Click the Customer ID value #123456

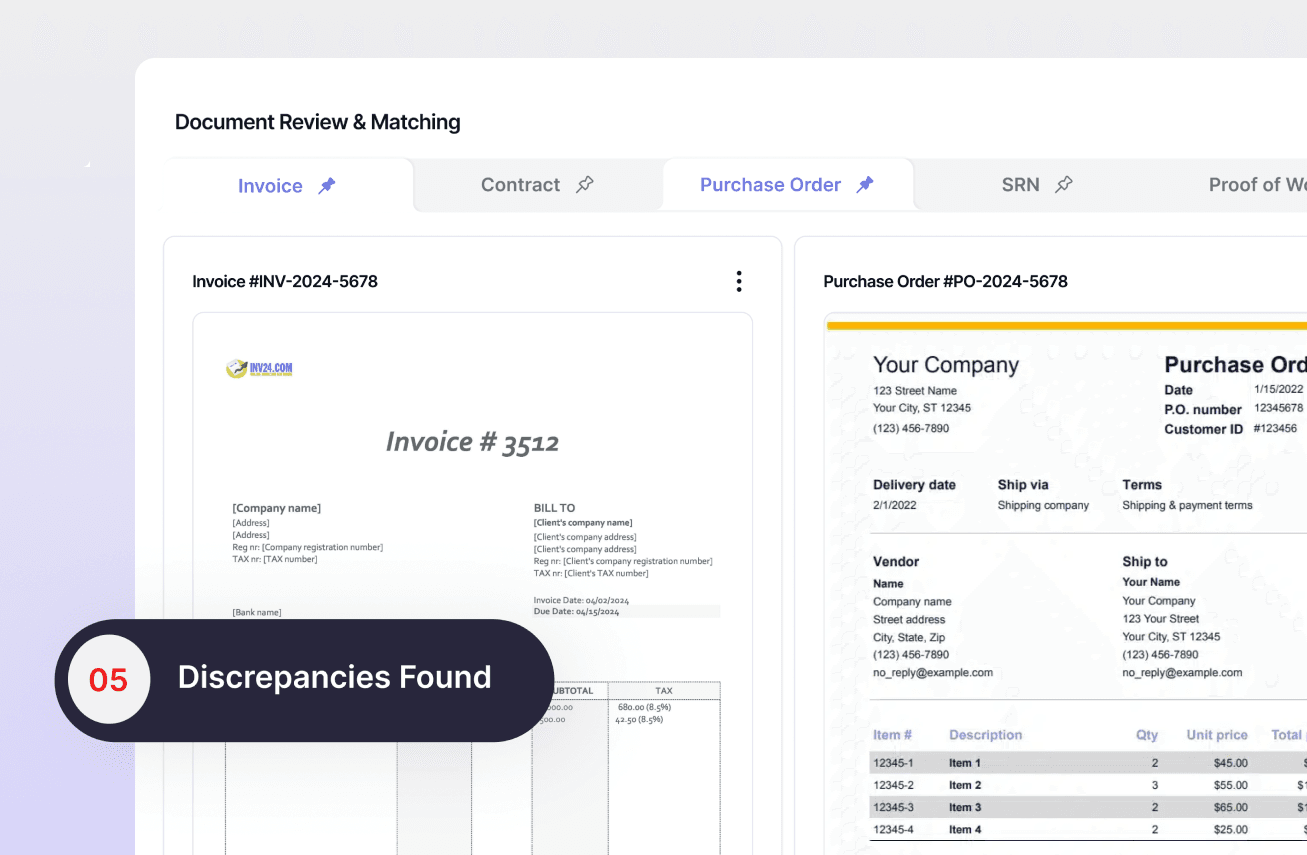coord(1276,428)
